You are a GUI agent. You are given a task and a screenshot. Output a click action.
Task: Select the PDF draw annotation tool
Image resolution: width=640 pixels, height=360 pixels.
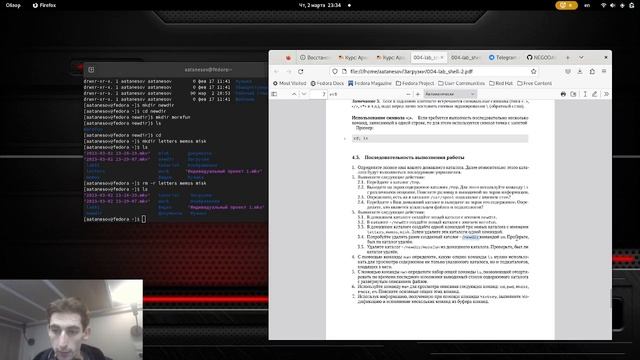[595, 94]
